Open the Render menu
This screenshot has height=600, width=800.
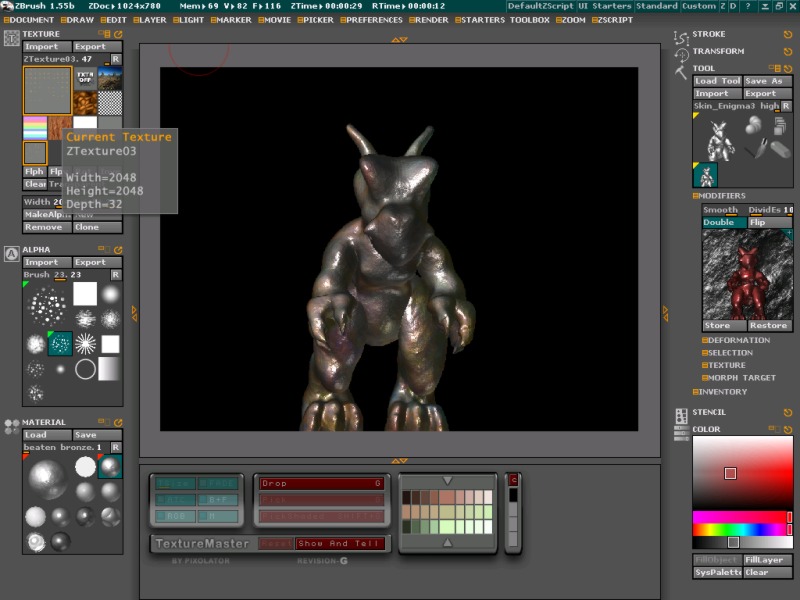pyautogui.click(x=429, y=20)
